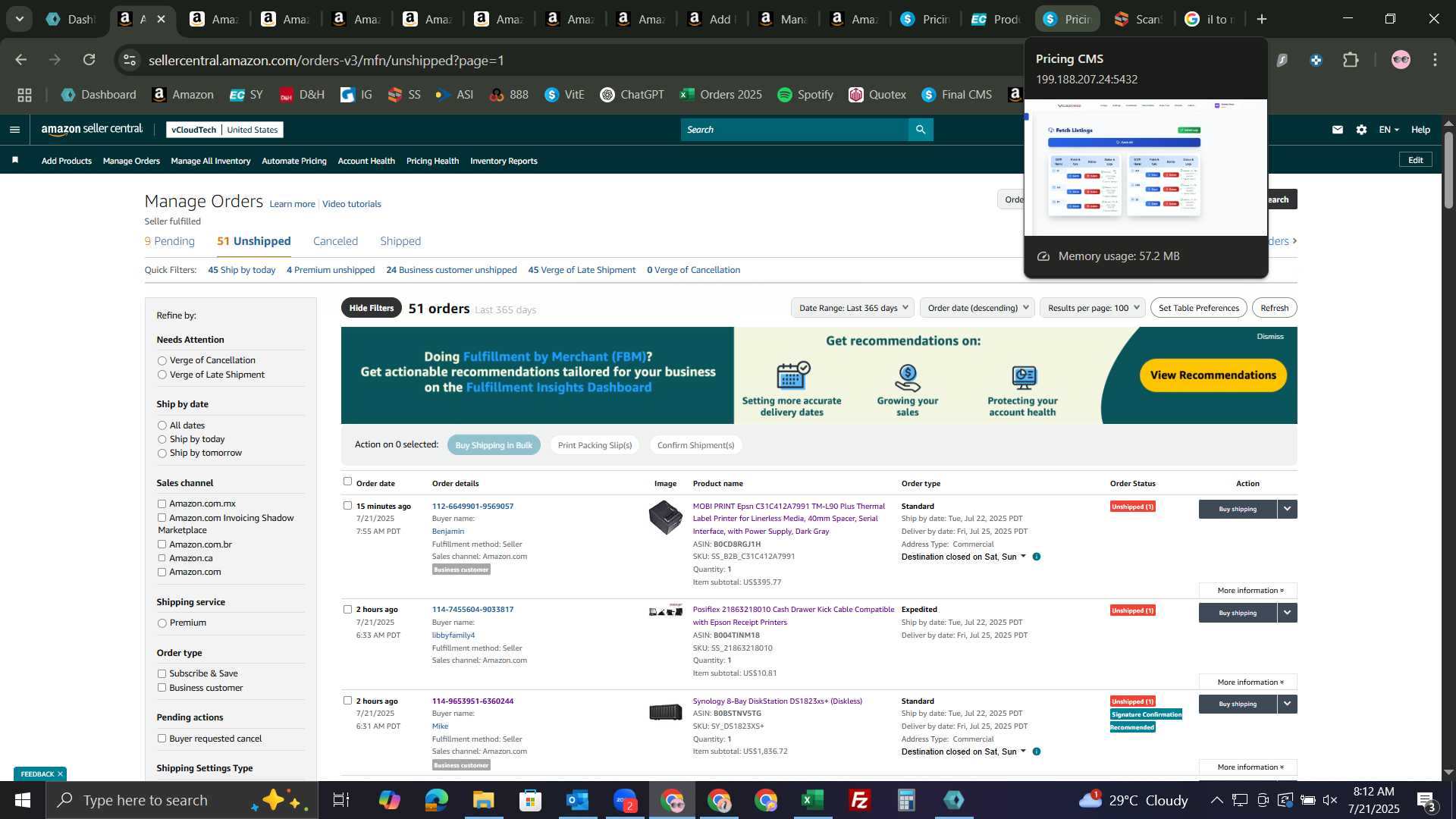Open Outlook from the taskbar
This screenshot has height=819, width=1456.
coord(577,800)
